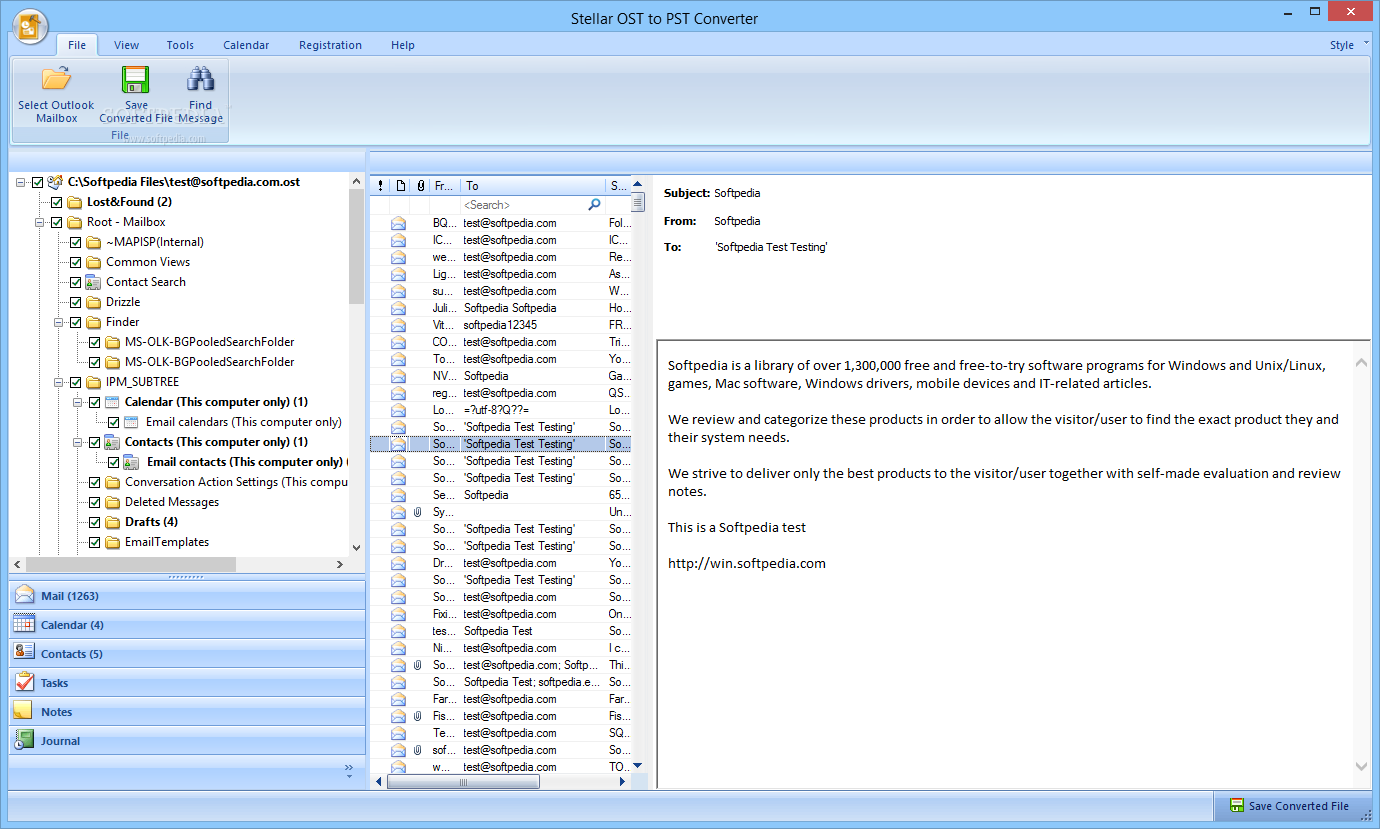1380x829 pixels.
Task: Collapse the Finder folder node
Action: click(59, 322)
